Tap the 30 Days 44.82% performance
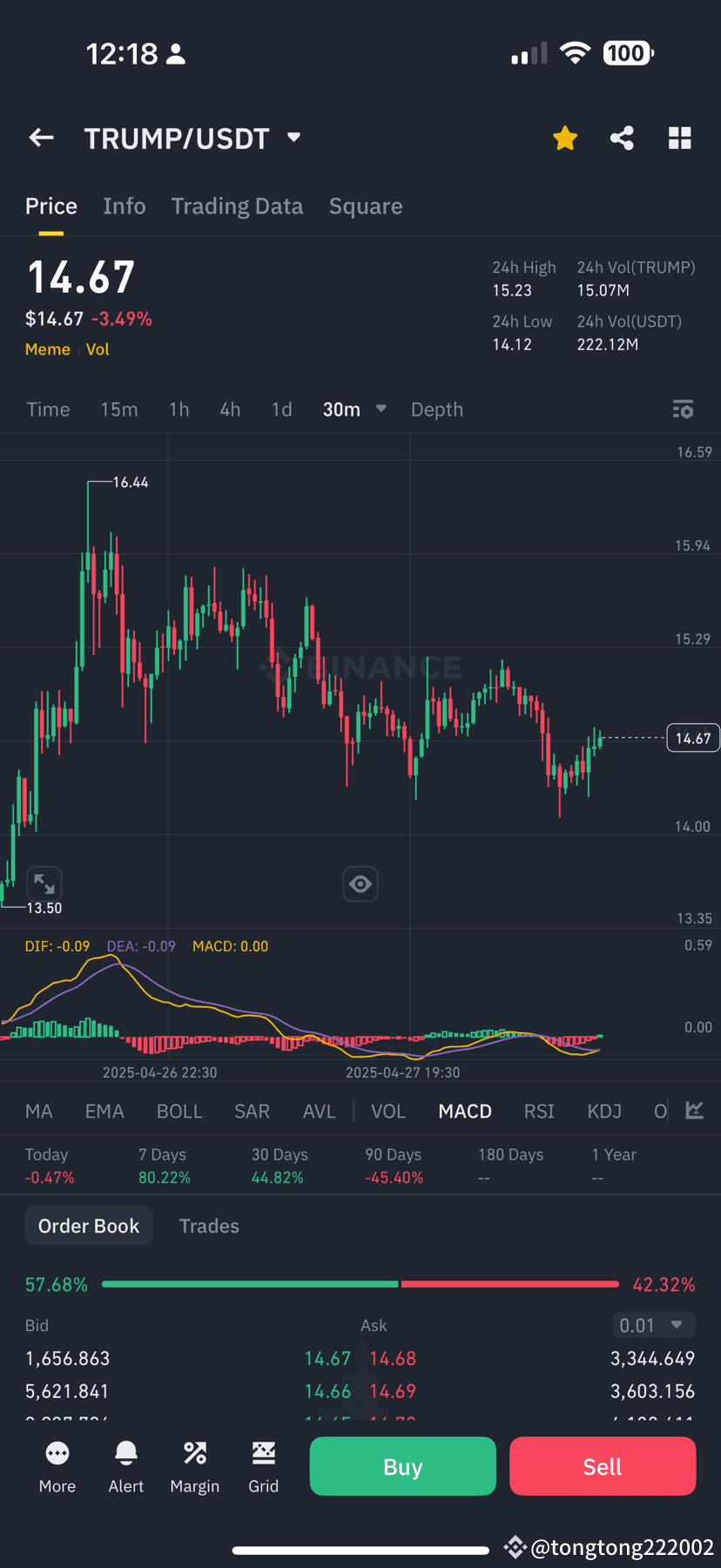This screenshot has height=1568, width=721. point(280,1166)
